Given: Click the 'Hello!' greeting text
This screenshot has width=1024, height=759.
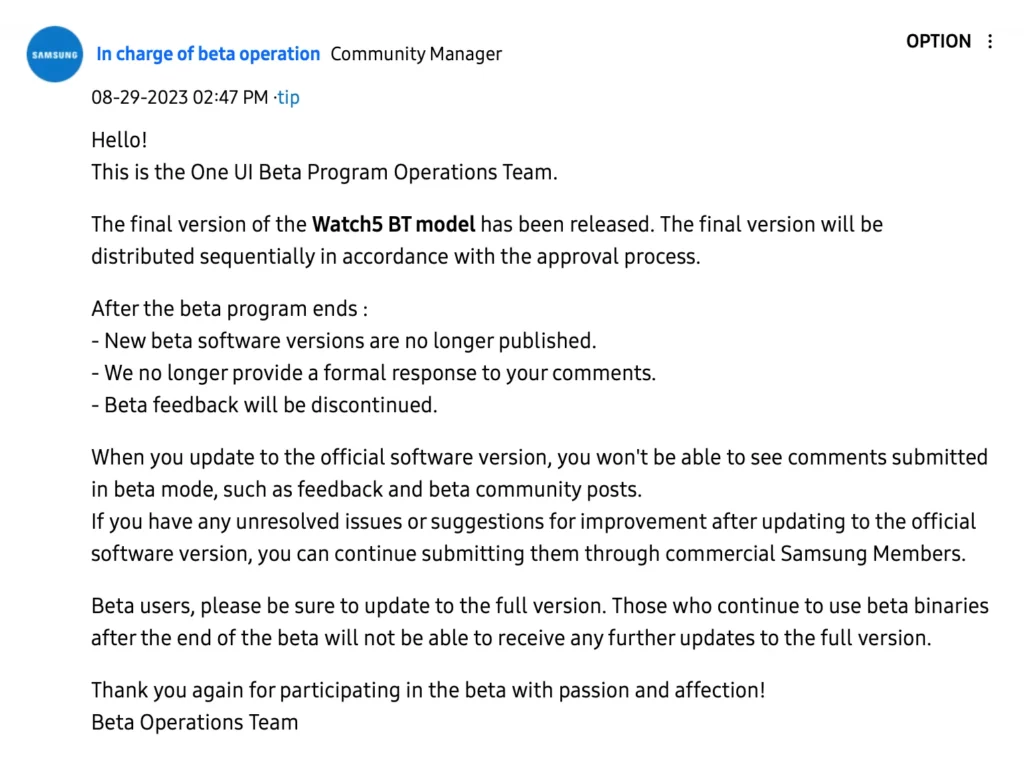Looking at the screenshot, I should tap(119, 140).
